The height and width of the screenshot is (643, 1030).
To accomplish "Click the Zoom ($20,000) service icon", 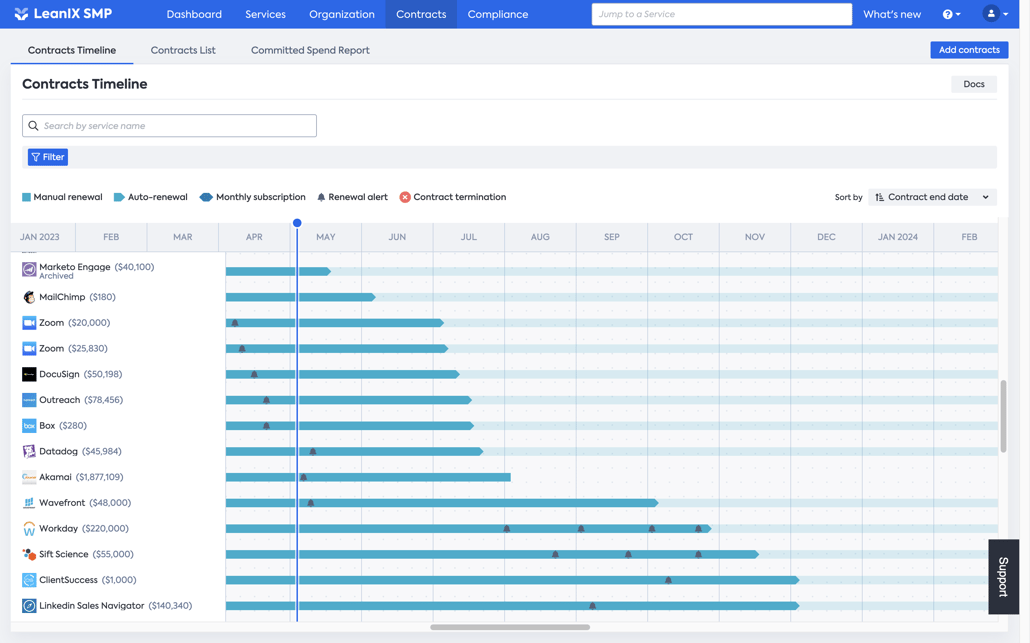I will tap(29, 322).
